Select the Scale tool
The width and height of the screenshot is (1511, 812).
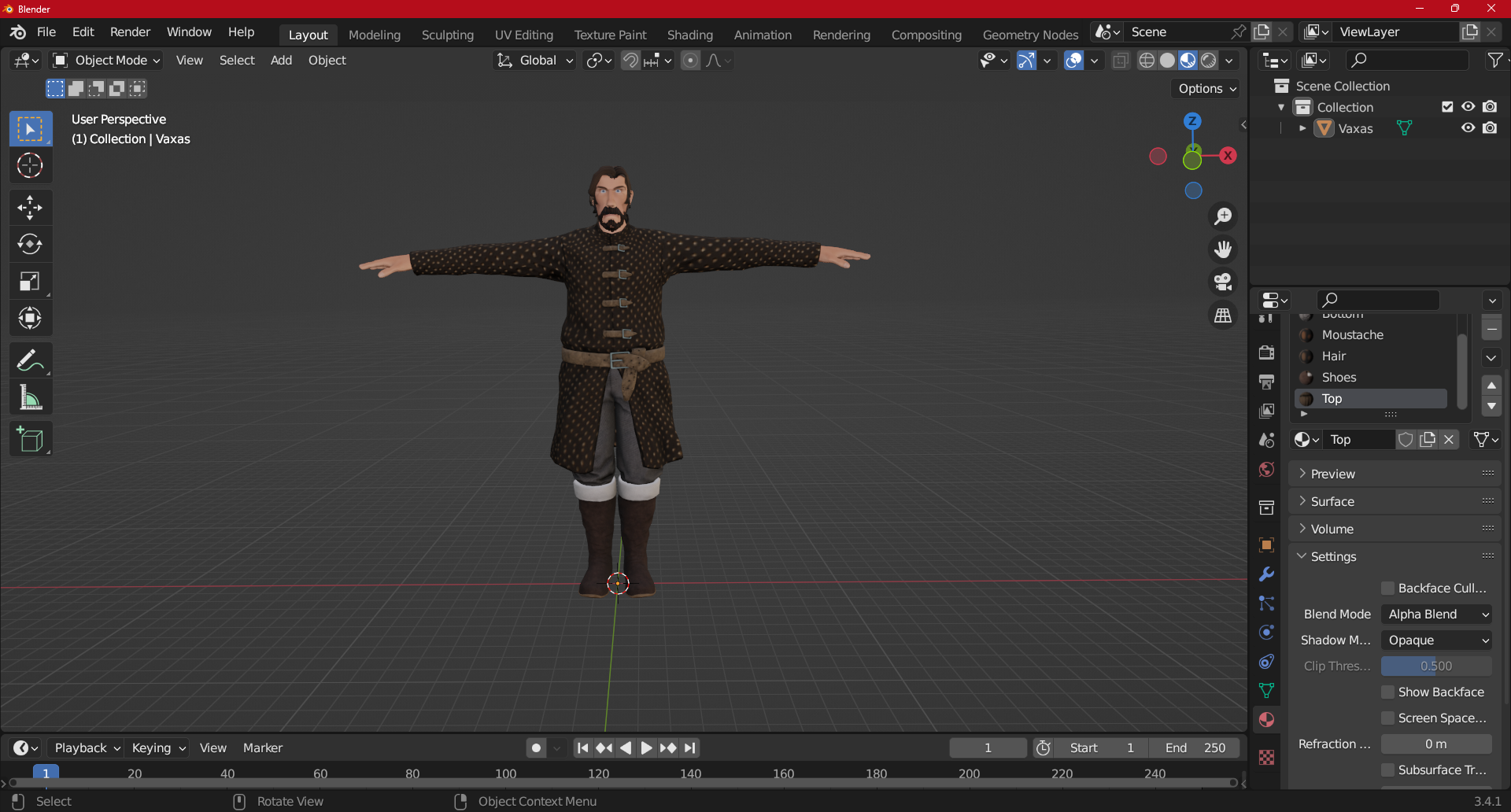pos(31,282)
